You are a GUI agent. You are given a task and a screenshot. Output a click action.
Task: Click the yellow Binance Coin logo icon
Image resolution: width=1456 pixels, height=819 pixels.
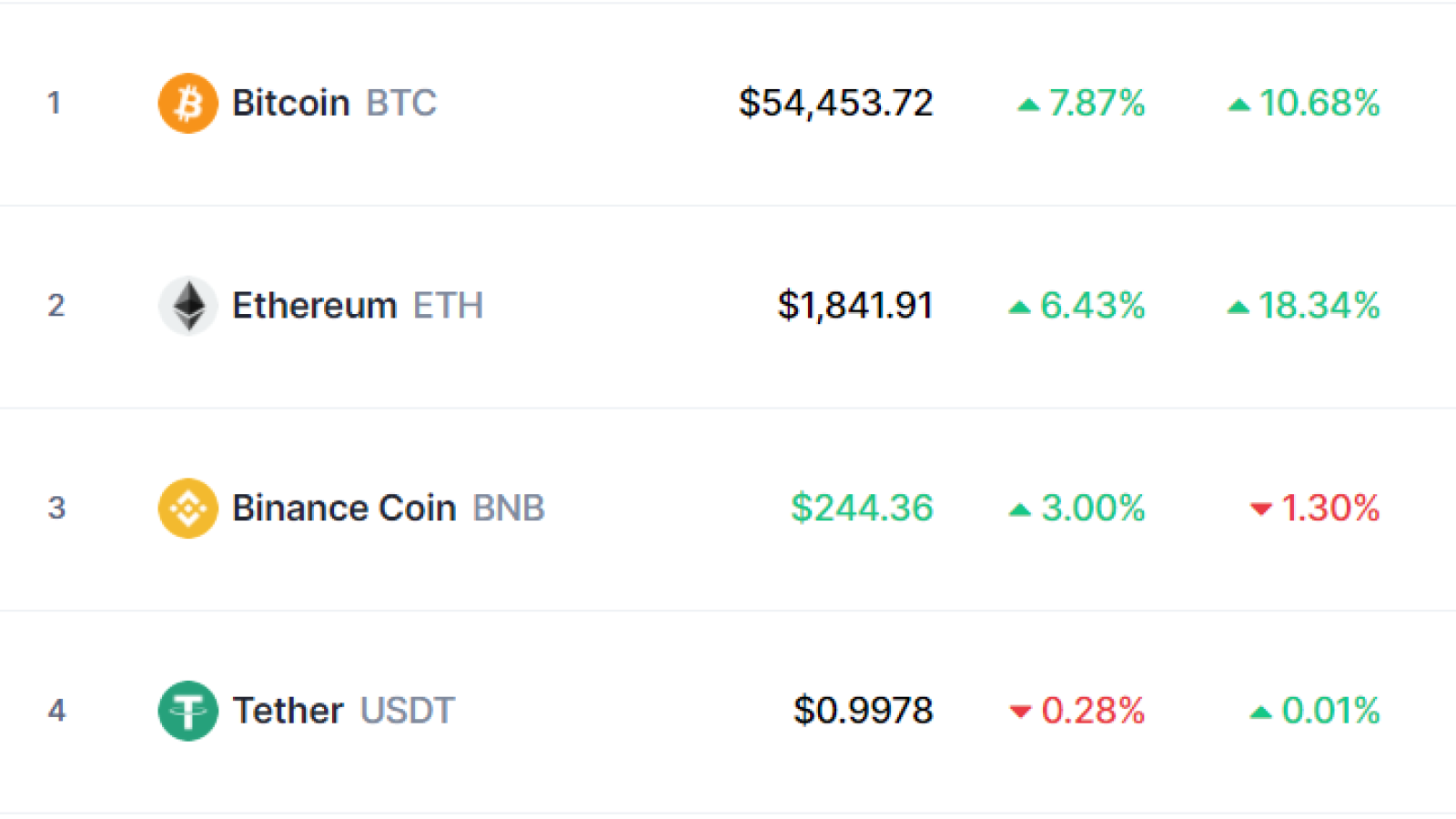point(187,508)
